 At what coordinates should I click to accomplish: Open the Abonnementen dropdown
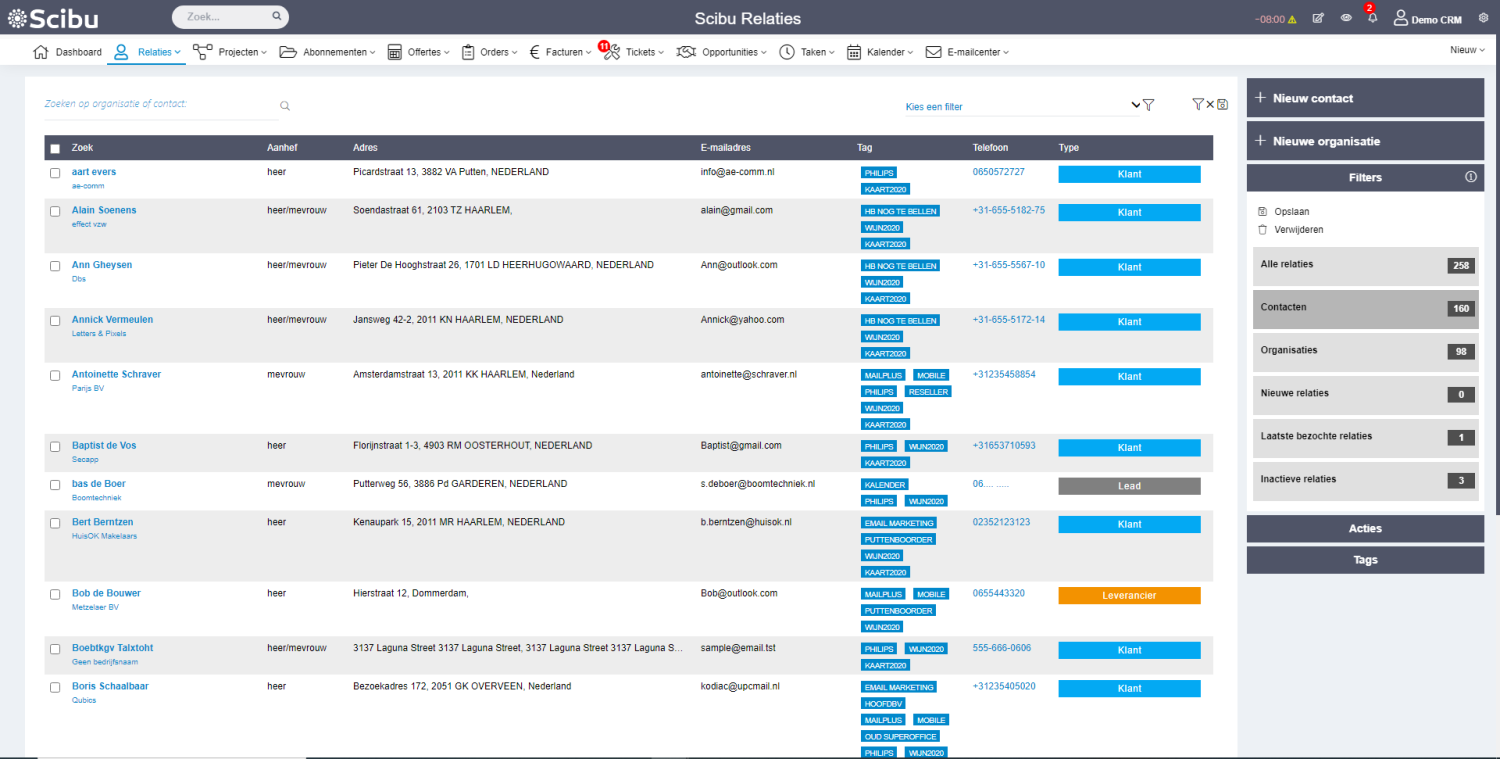tap(327, 52)
